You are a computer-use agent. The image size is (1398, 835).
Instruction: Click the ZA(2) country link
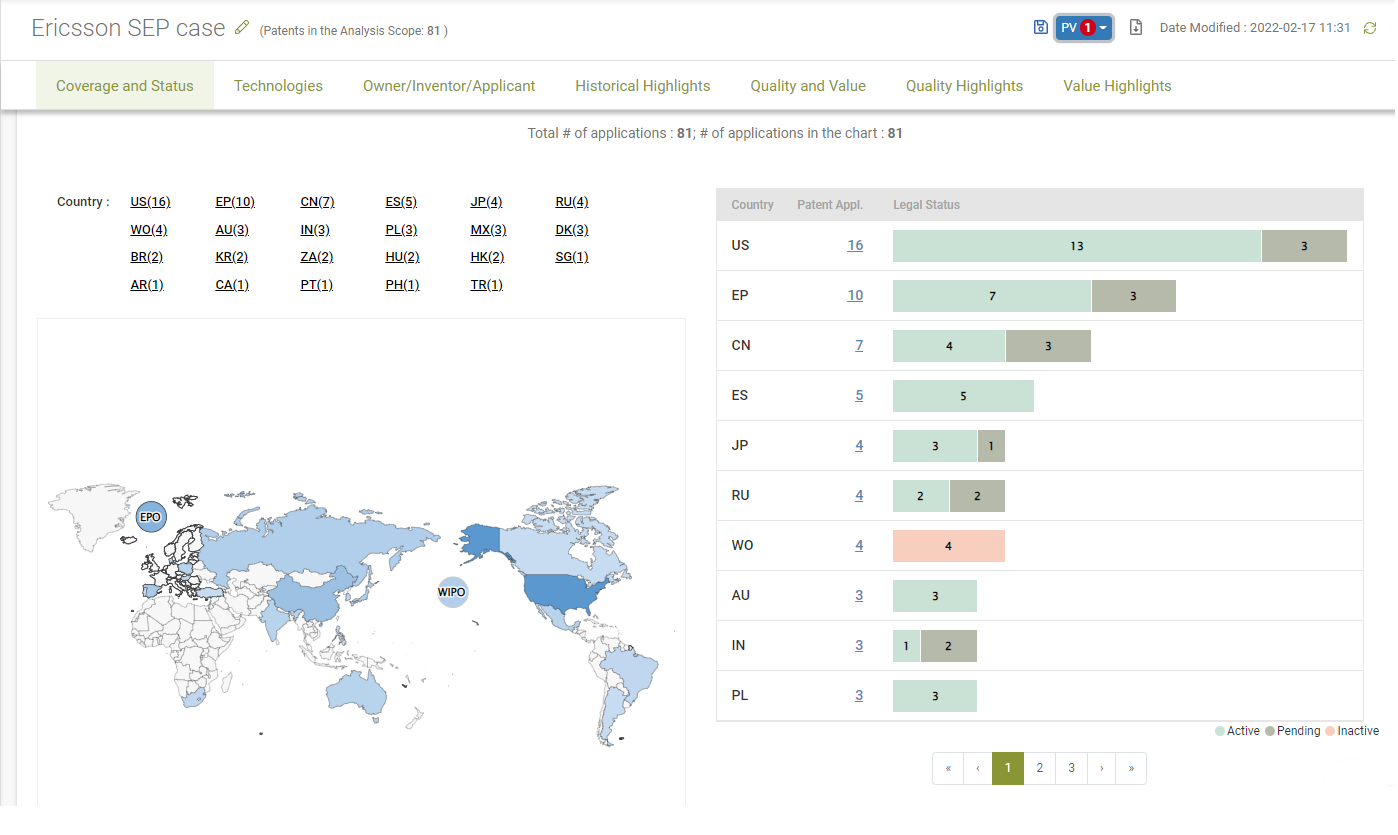tap(317, 257)
